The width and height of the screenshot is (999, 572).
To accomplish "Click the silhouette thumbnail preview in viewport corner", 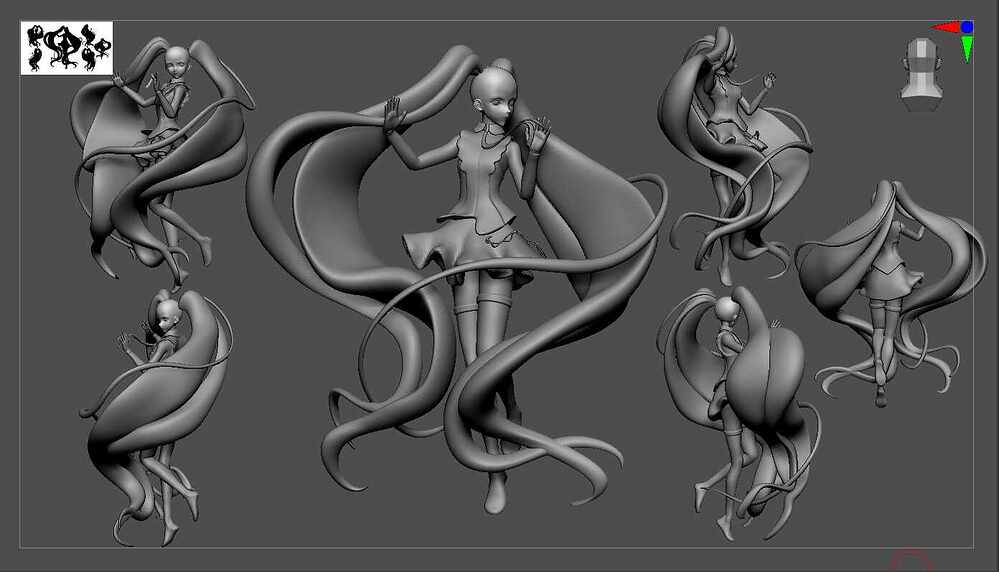I will point(67,48).
